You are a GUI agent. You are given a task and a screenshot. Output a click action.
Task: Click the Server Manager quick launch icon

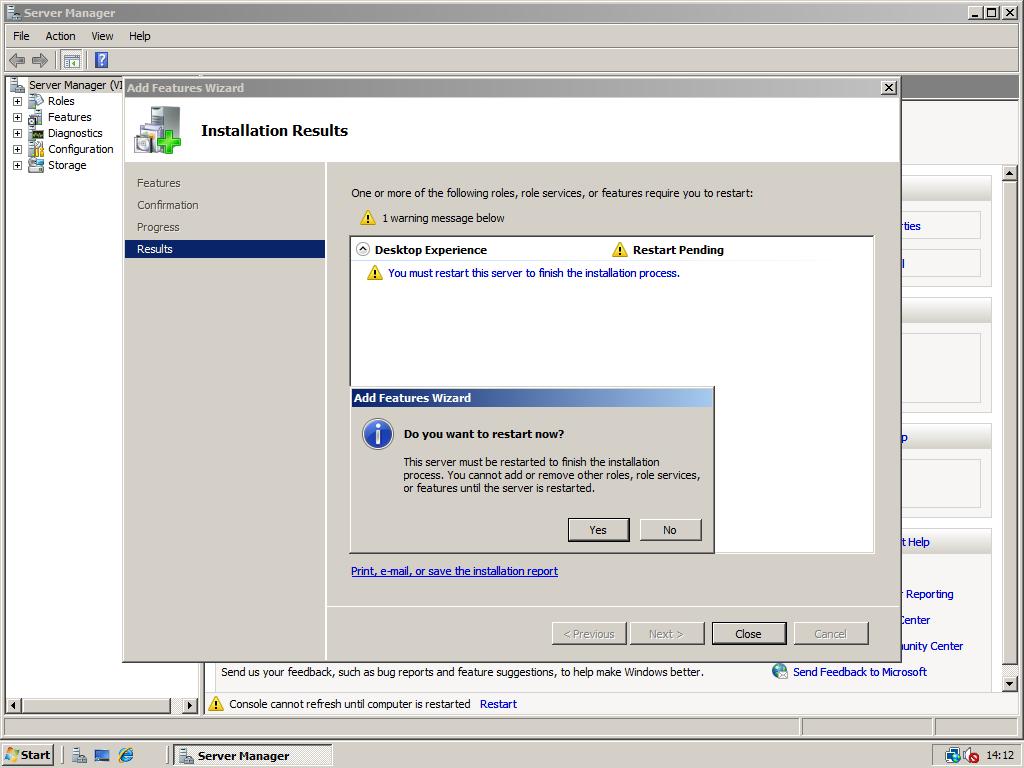[79, 756]
